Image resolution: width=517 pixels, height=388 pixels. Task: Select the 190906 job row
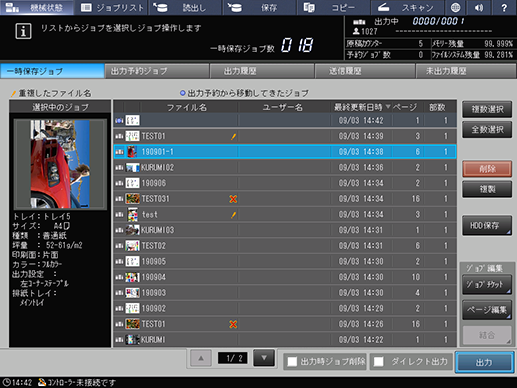(x=285, y=183)
